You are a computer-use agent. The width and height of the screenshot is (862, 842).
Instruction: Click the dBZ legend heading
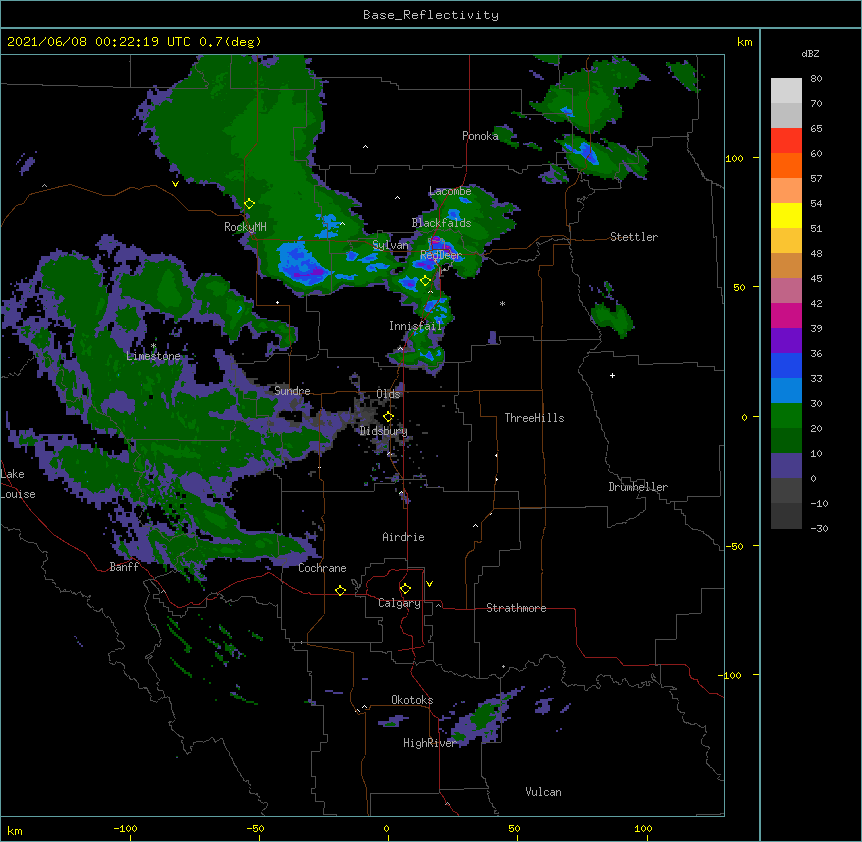[810, 53]
